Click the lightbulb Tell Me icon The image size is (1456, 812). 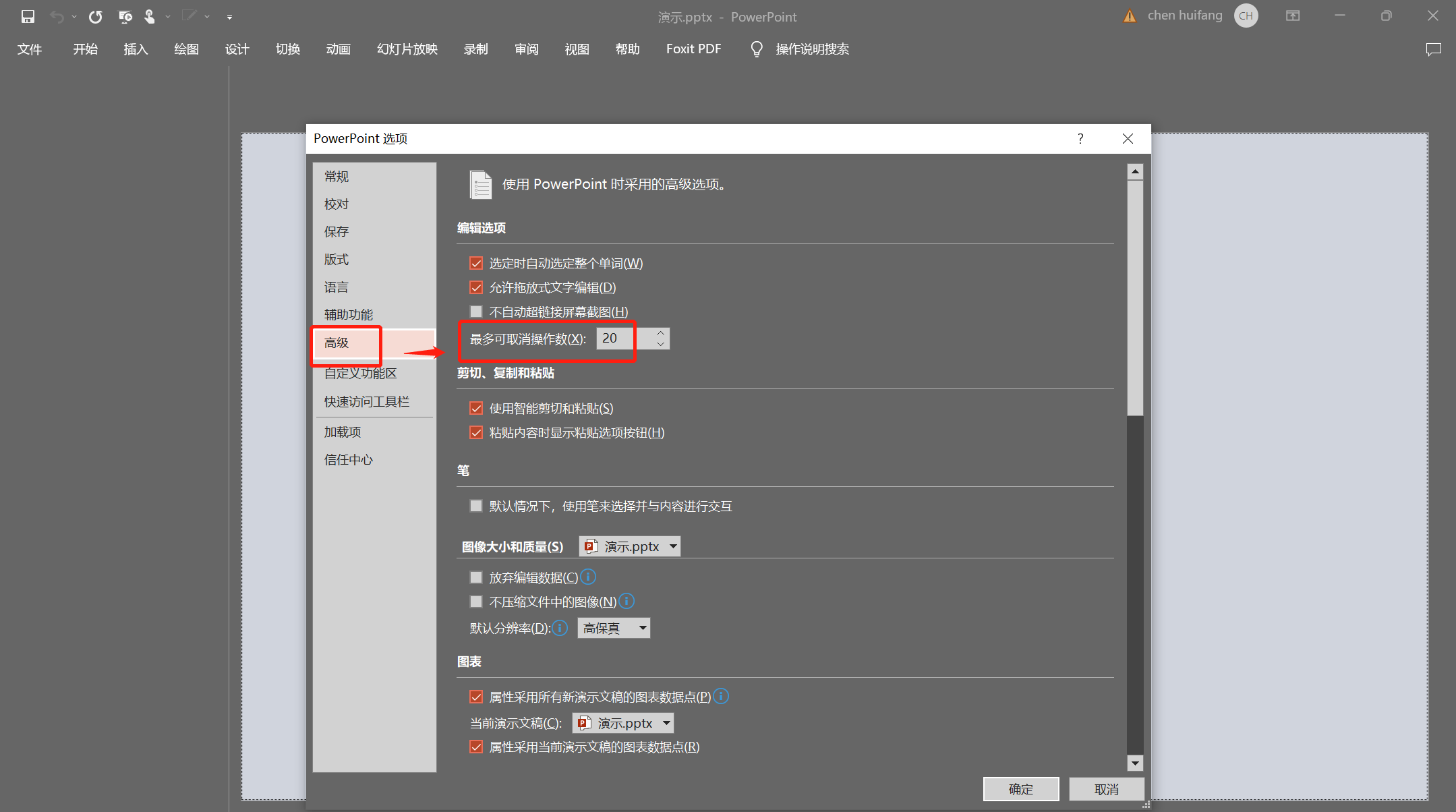click(757, 49)
